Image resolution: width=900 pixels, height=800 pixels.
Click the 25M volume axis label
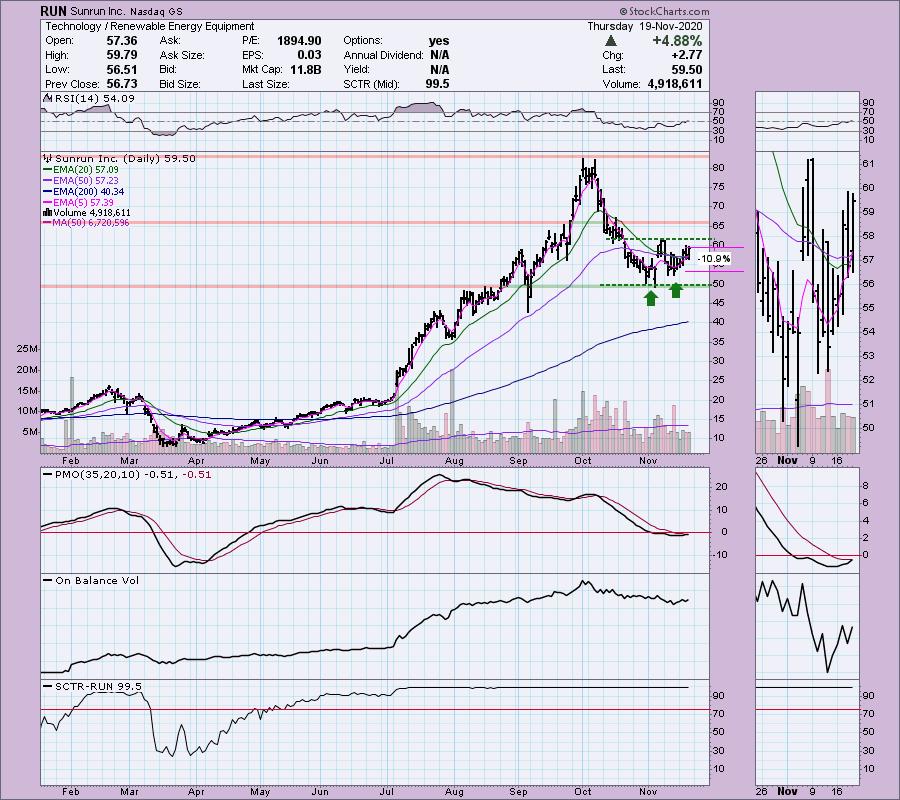coord(28,349)
